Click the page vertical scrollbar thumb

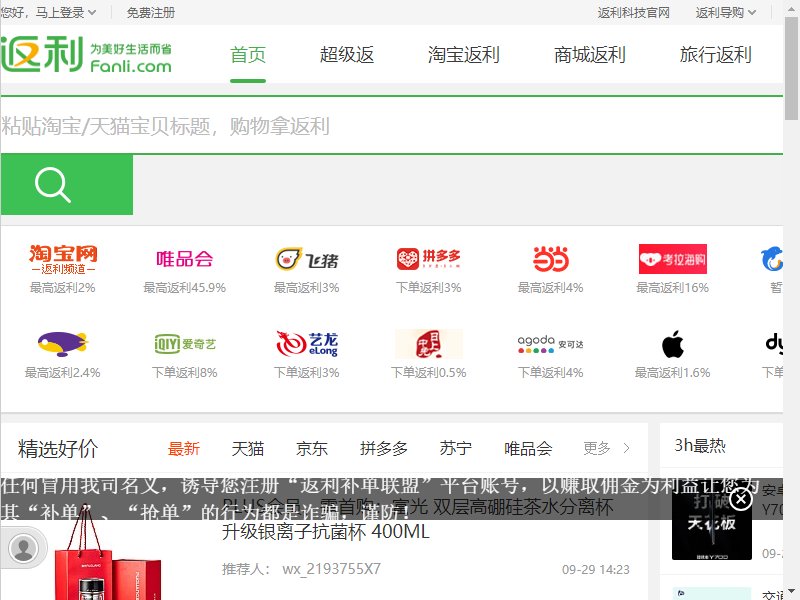tap(791, 69)
